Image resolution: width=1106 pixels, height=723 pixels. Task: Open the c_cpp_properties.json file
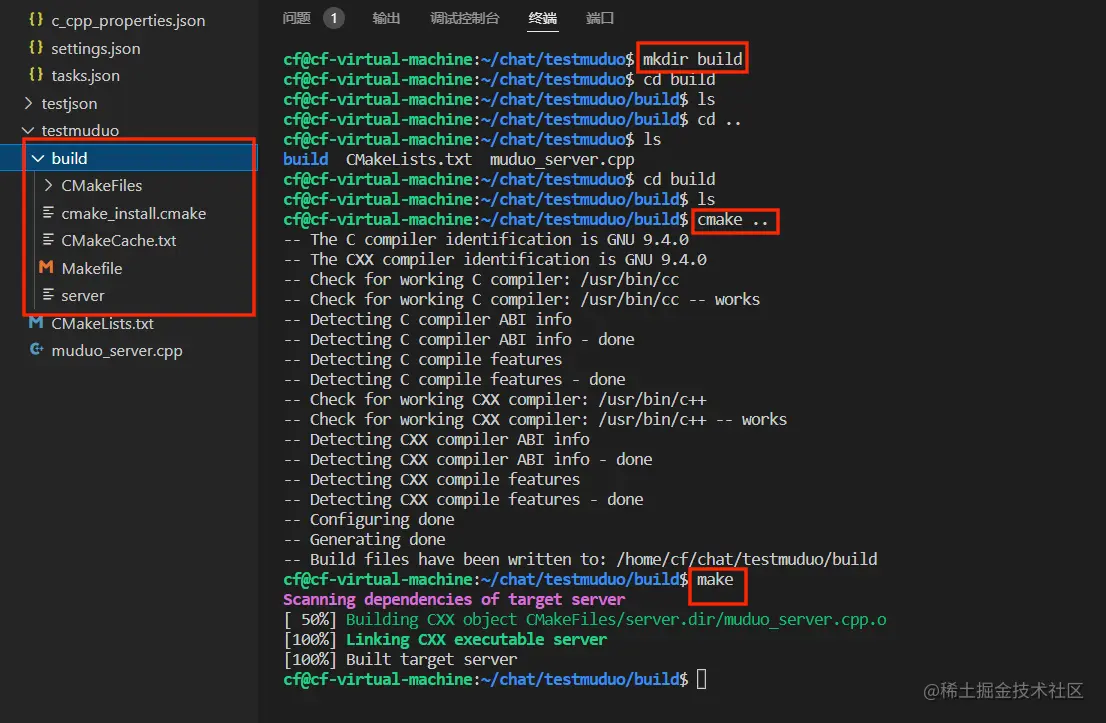[128, 20]
